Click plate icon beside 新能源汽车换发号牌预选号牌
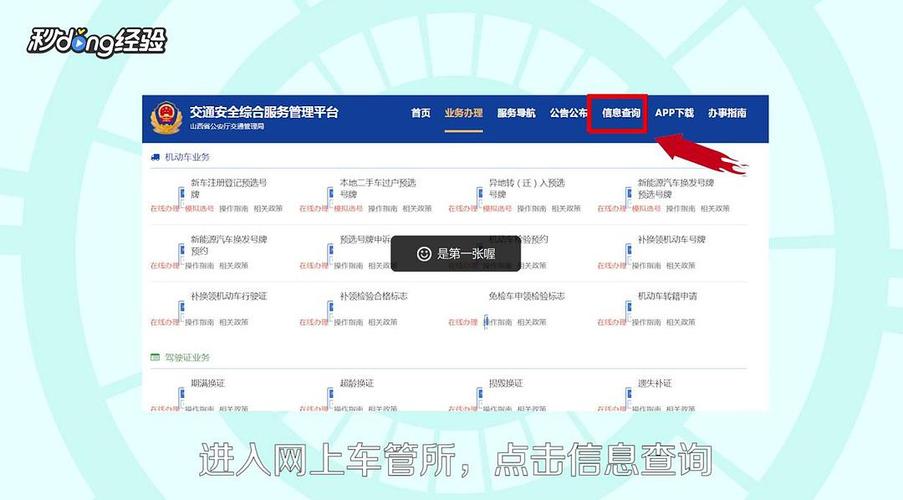Viewport: 903px width, 500px height. click(x=628, y=196)
